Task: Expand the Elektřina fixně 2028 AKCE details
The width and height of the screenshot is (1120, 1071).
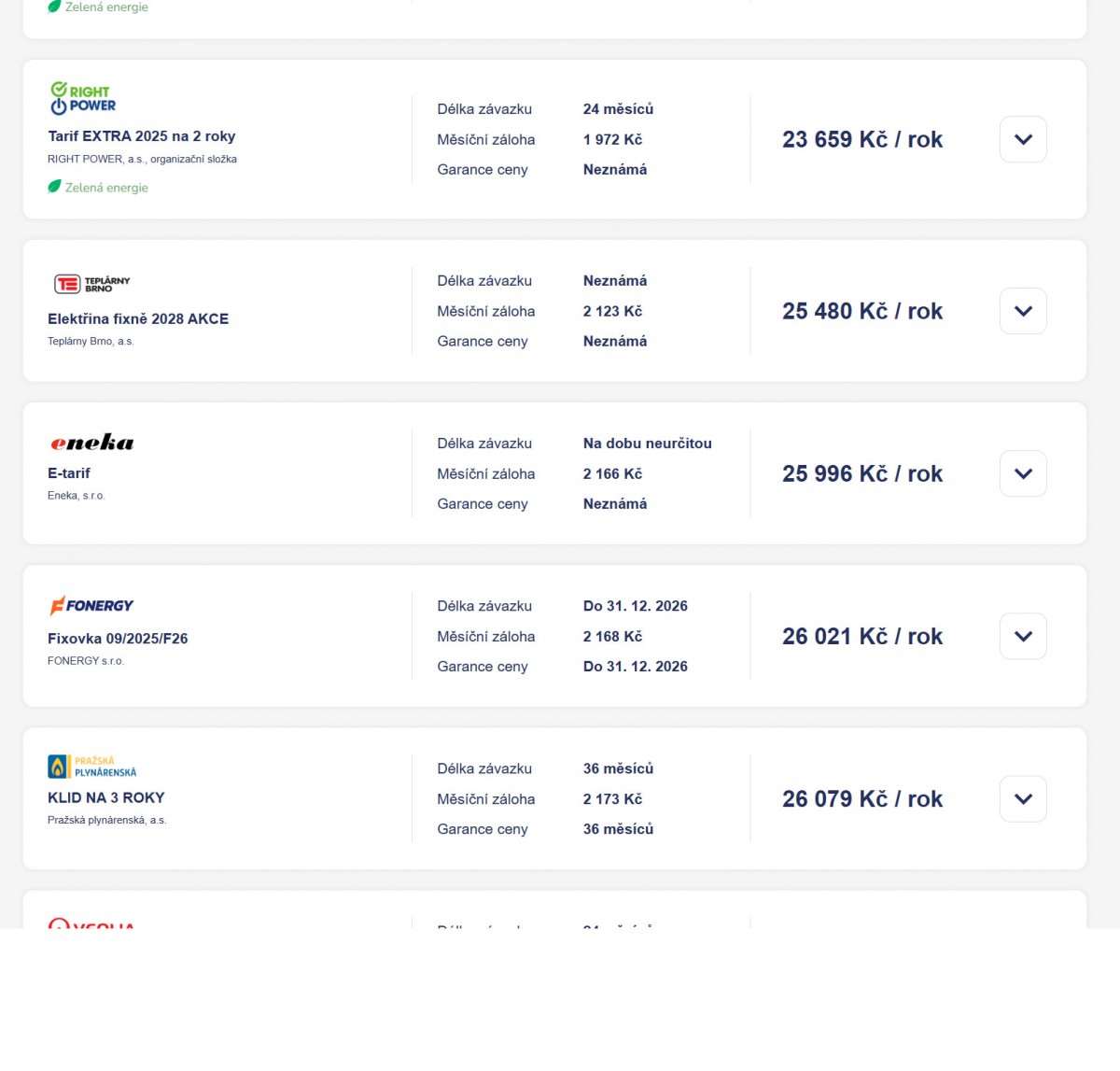Action: [x=1023, y=311]
